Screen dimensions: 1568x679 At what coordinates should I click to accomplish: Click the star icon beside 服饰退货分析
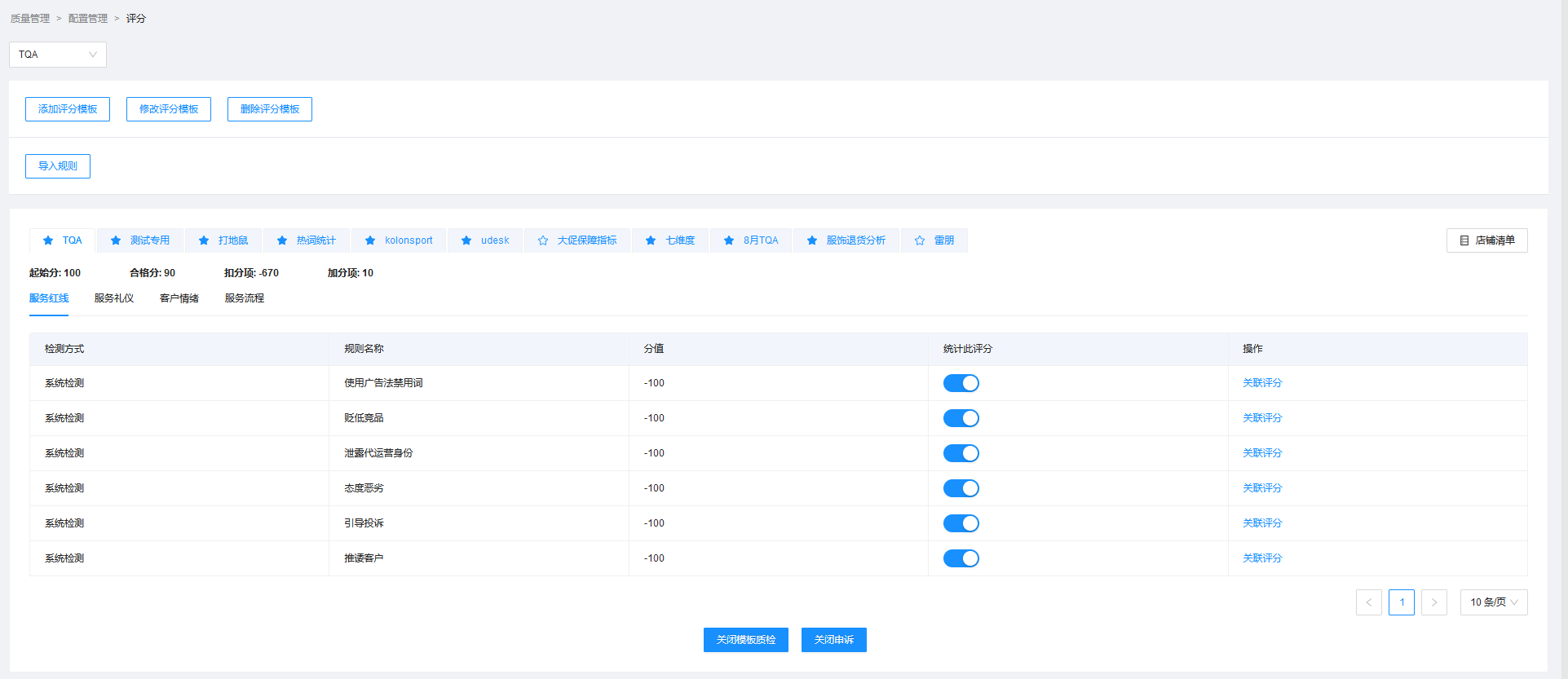pos(812,240)
